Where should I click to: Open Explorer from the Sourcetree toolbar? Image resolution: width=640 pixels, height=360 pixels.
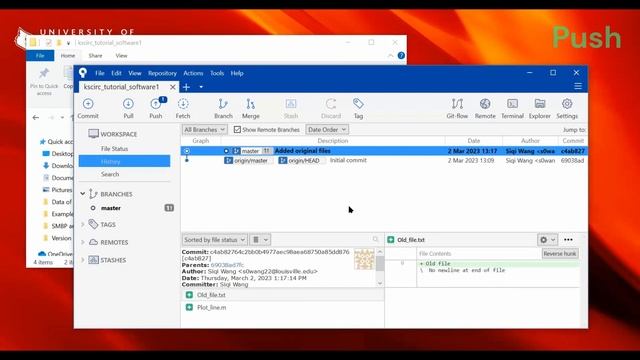coord(540,109)
